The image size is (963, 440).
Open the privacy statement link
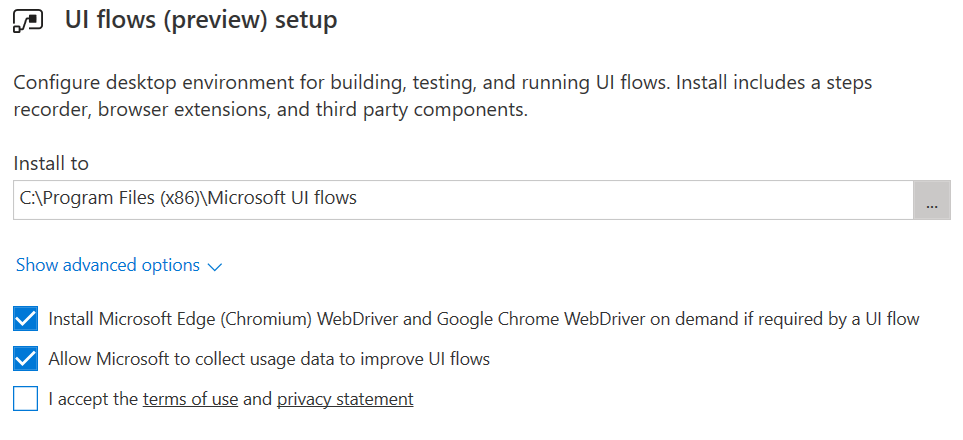coord(345,399)
